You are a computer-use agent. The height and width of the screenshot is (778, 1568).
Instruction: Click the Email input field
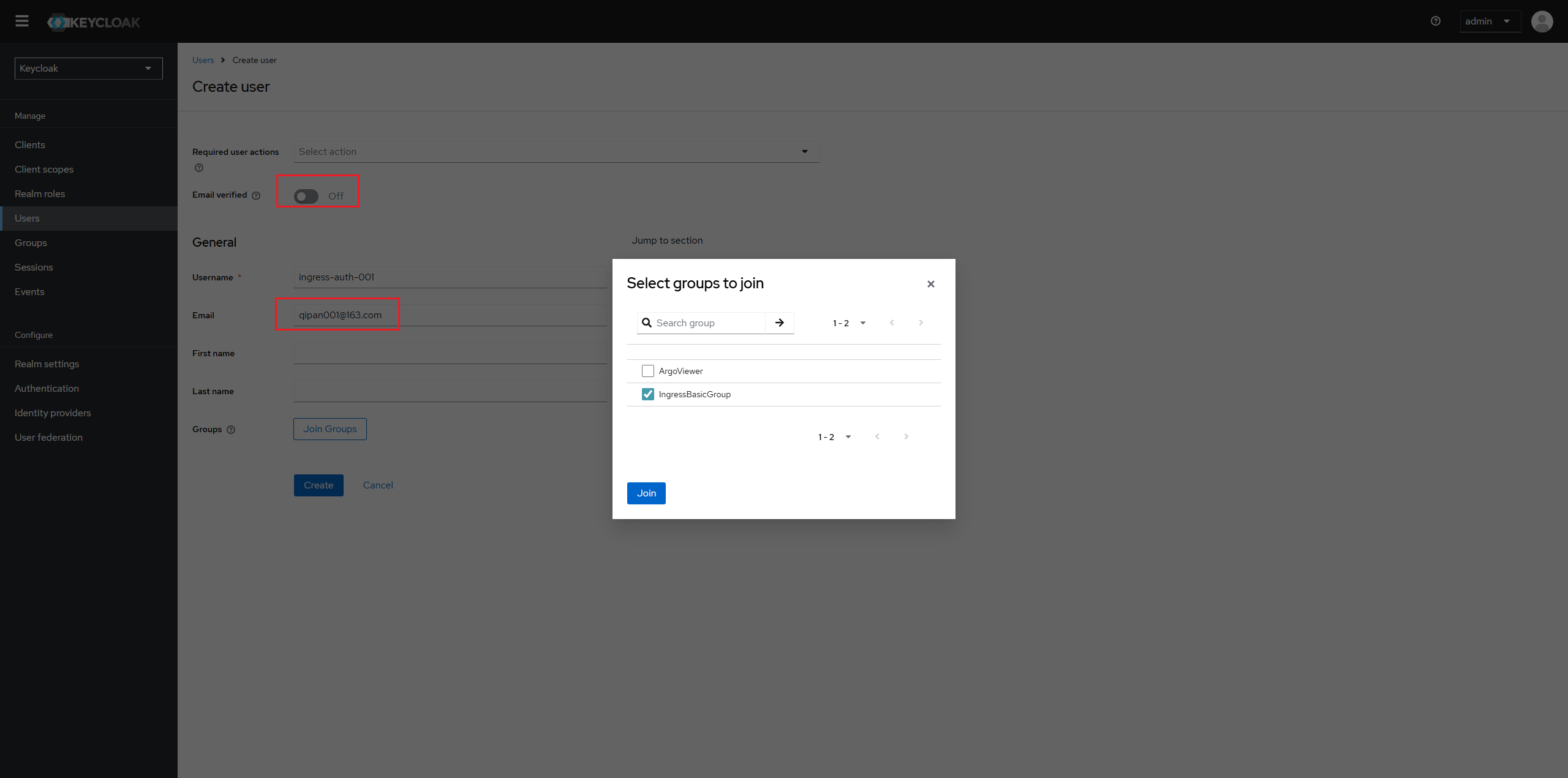[x=450, y=315]
